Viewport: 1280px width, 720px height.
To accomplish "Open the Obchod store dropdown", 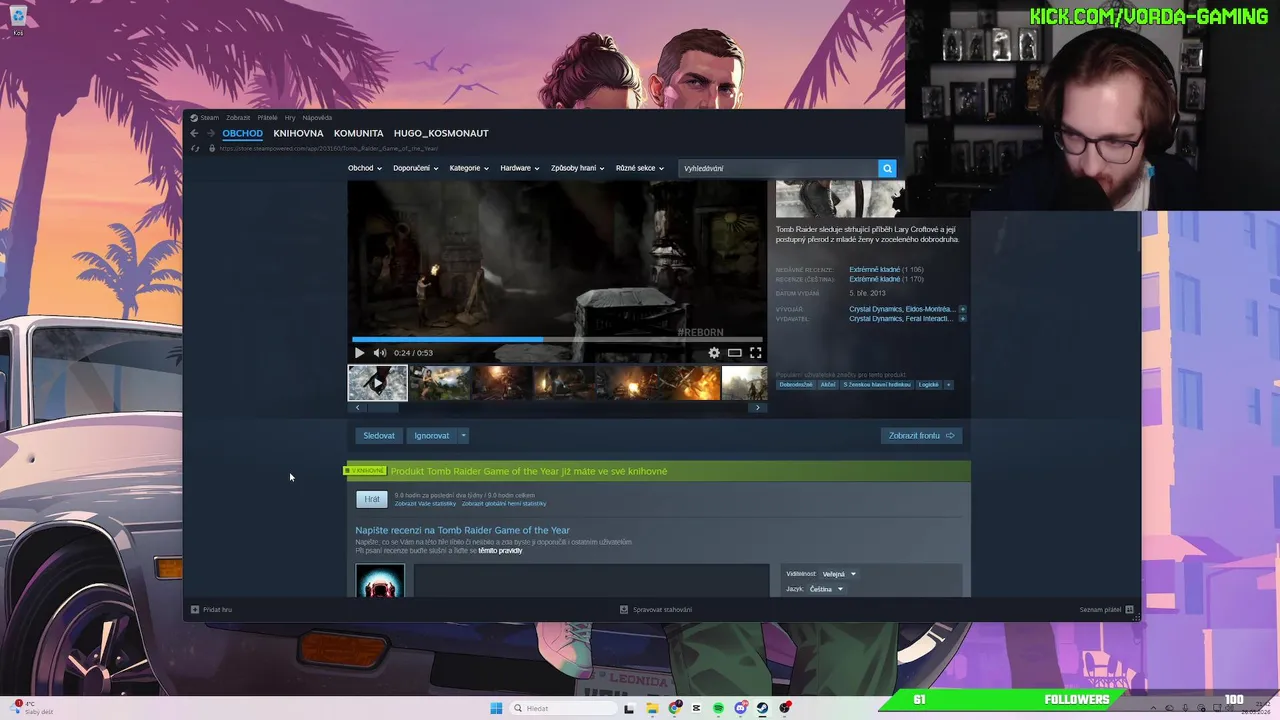I will tap(365, 168).
